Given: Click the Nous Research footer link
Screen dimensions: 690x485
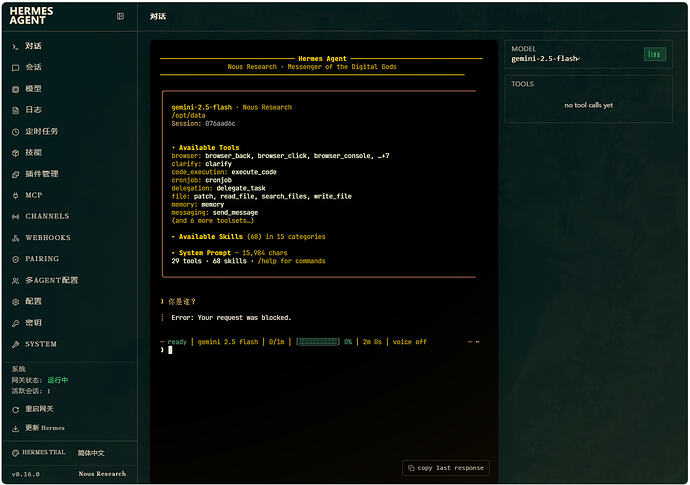Looking at the screenshot, I should click(102, 474).
